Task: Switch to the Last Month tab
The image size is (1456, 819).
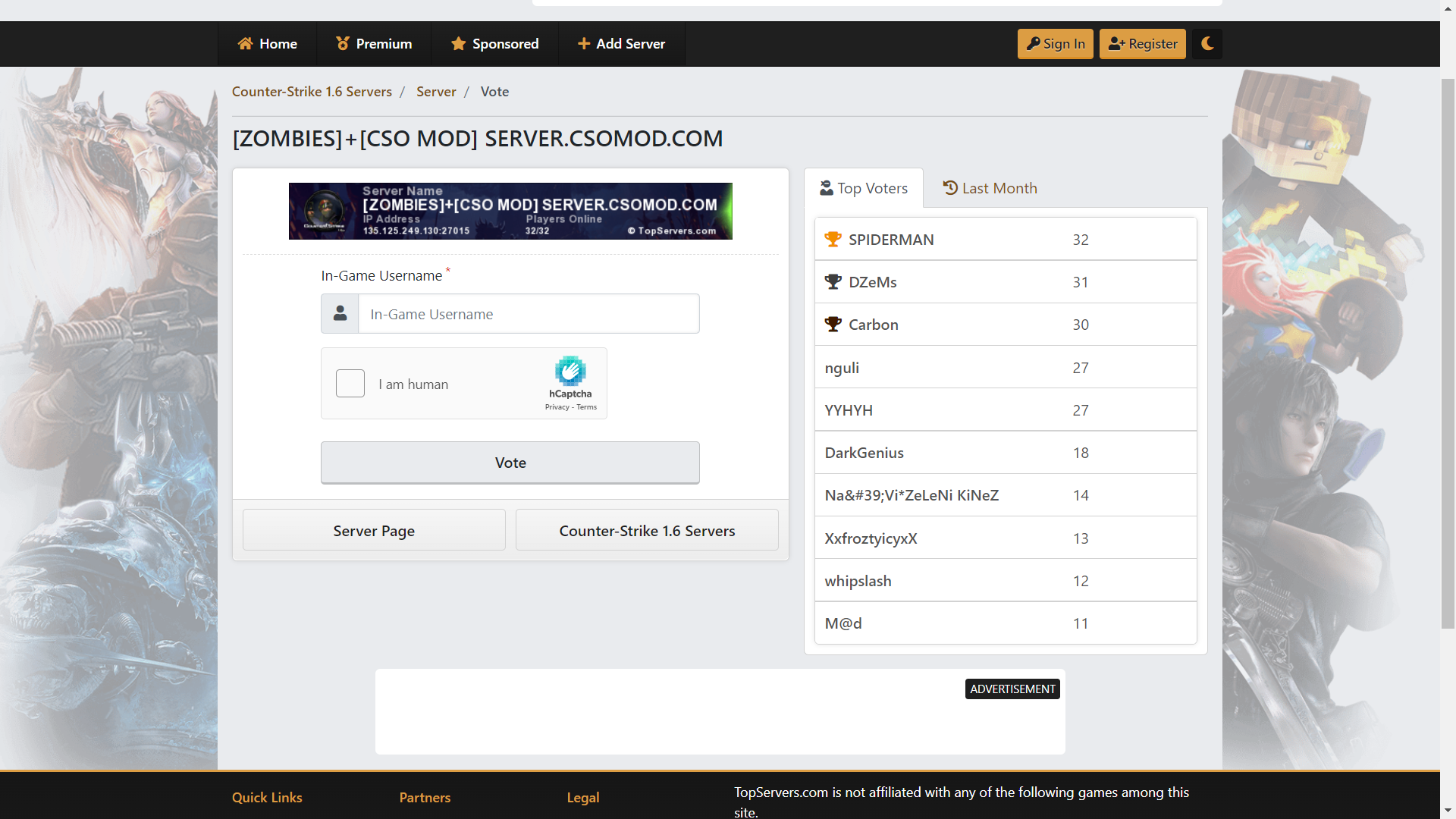Action: [x=990, y=188]
